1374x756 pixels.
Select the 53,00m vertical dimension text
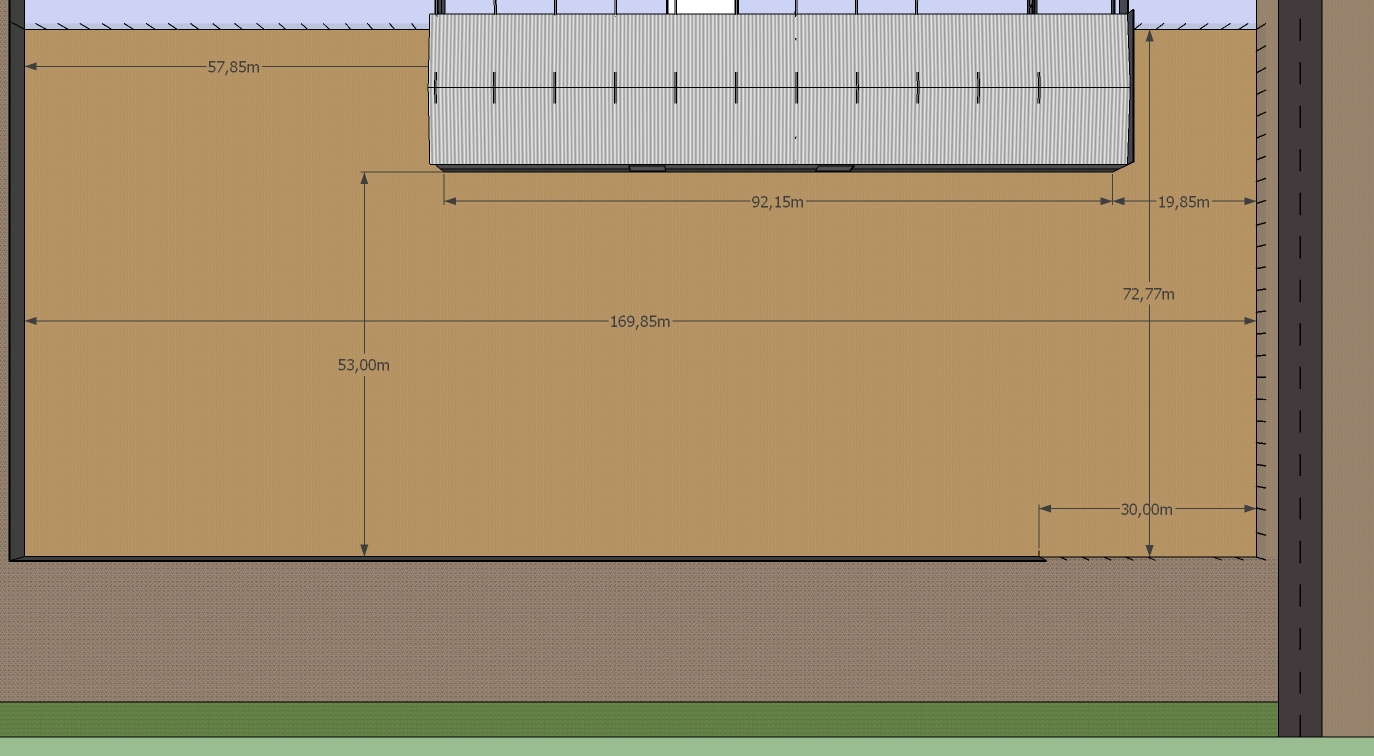[x=363, y=365]
